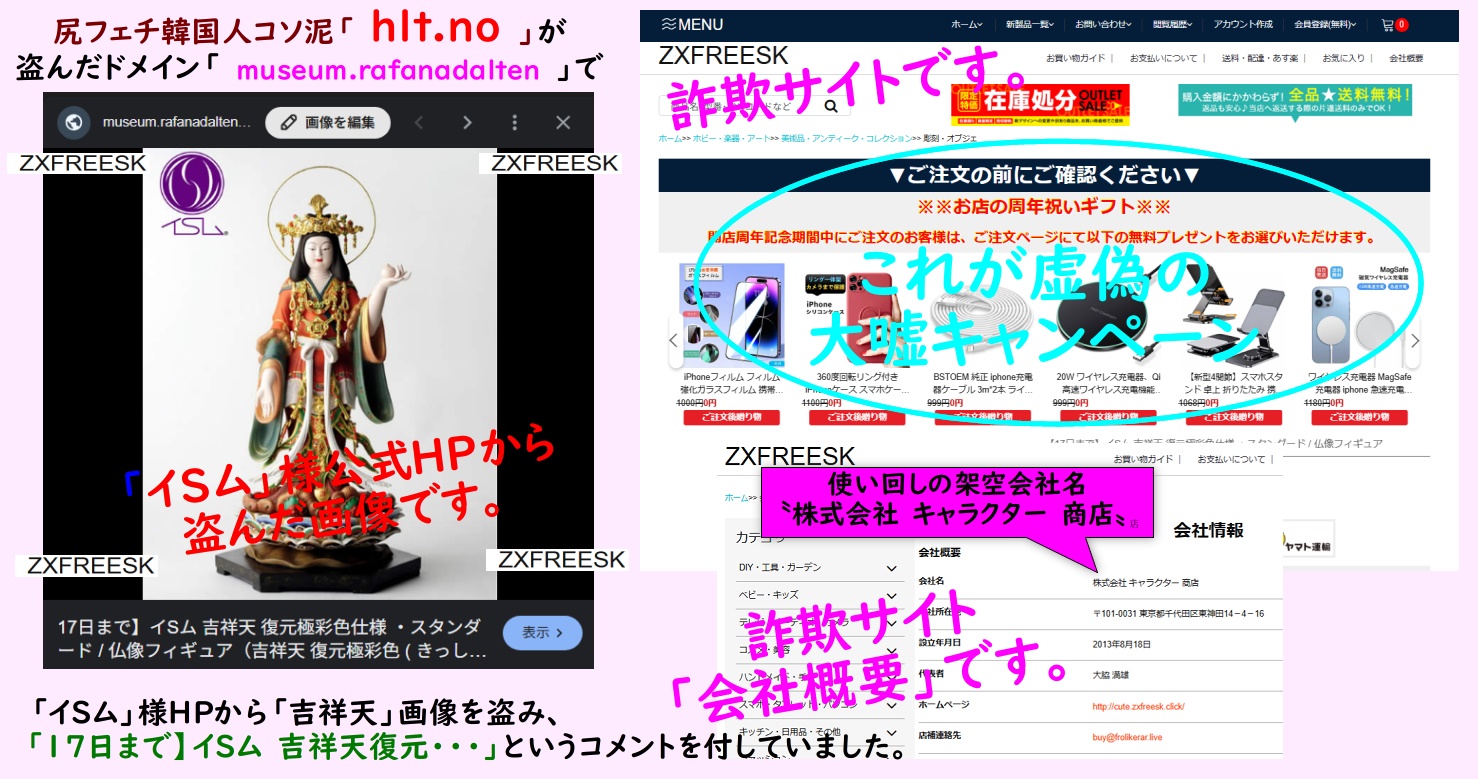This screenshot has width=1478, height=779.
Task: Expand the 新製品一覧 dropdown
Action: click(x=1029, y=24)
